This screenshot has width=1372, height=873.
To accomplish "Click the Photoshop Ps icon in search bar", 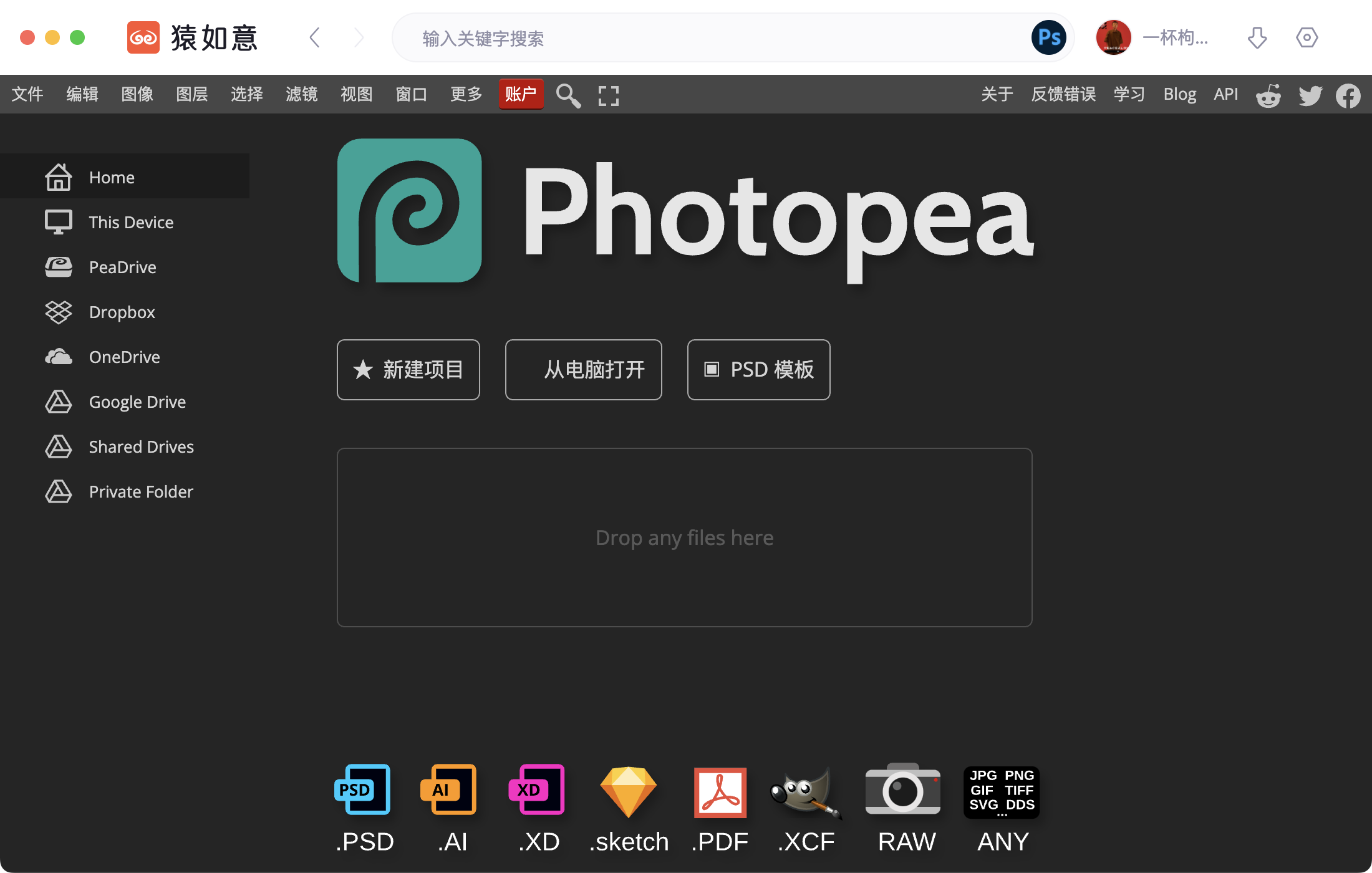I will coord(1049,37).
